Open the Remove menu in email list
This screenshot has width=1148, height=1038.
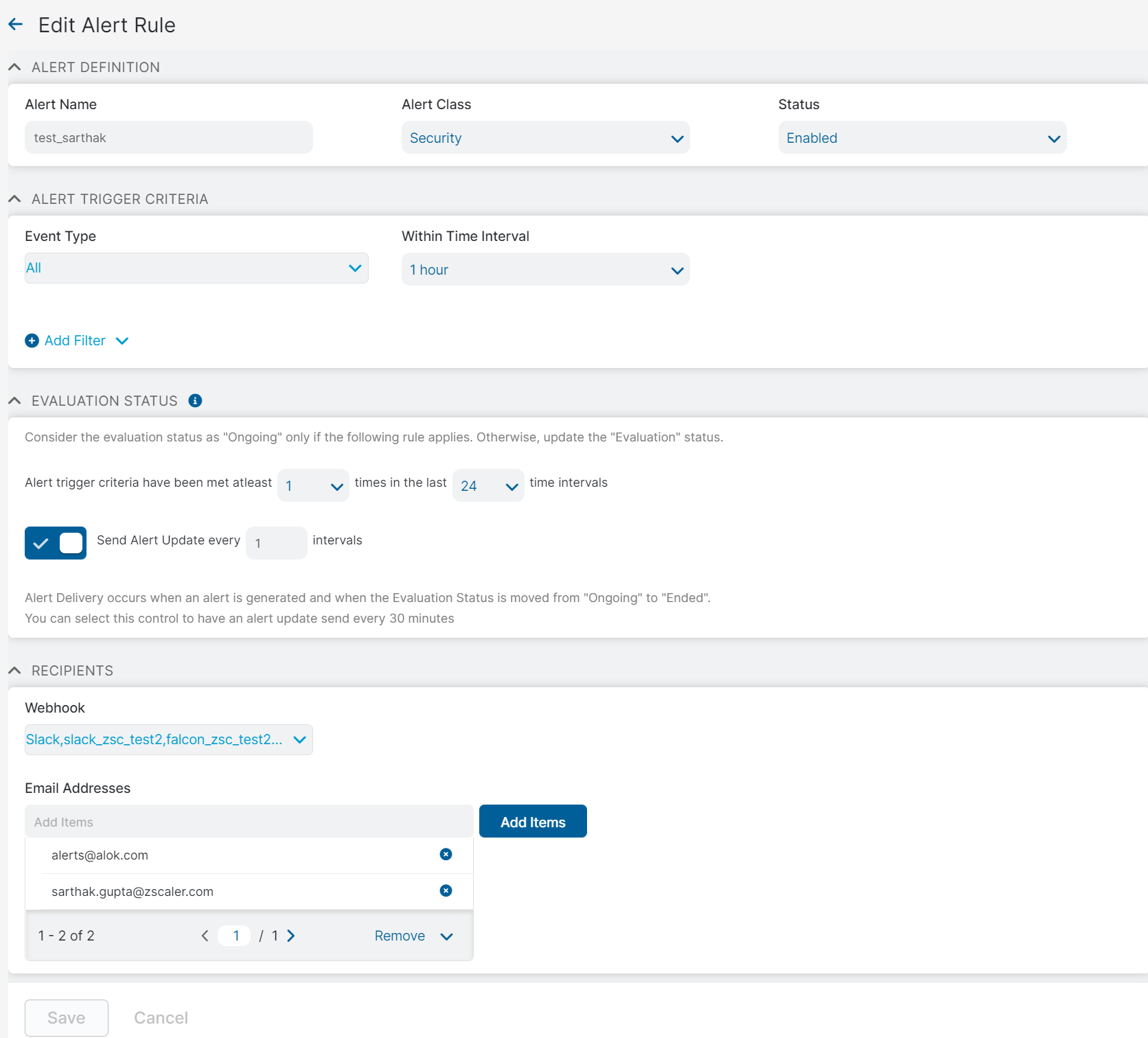click(x=413, y=936)
